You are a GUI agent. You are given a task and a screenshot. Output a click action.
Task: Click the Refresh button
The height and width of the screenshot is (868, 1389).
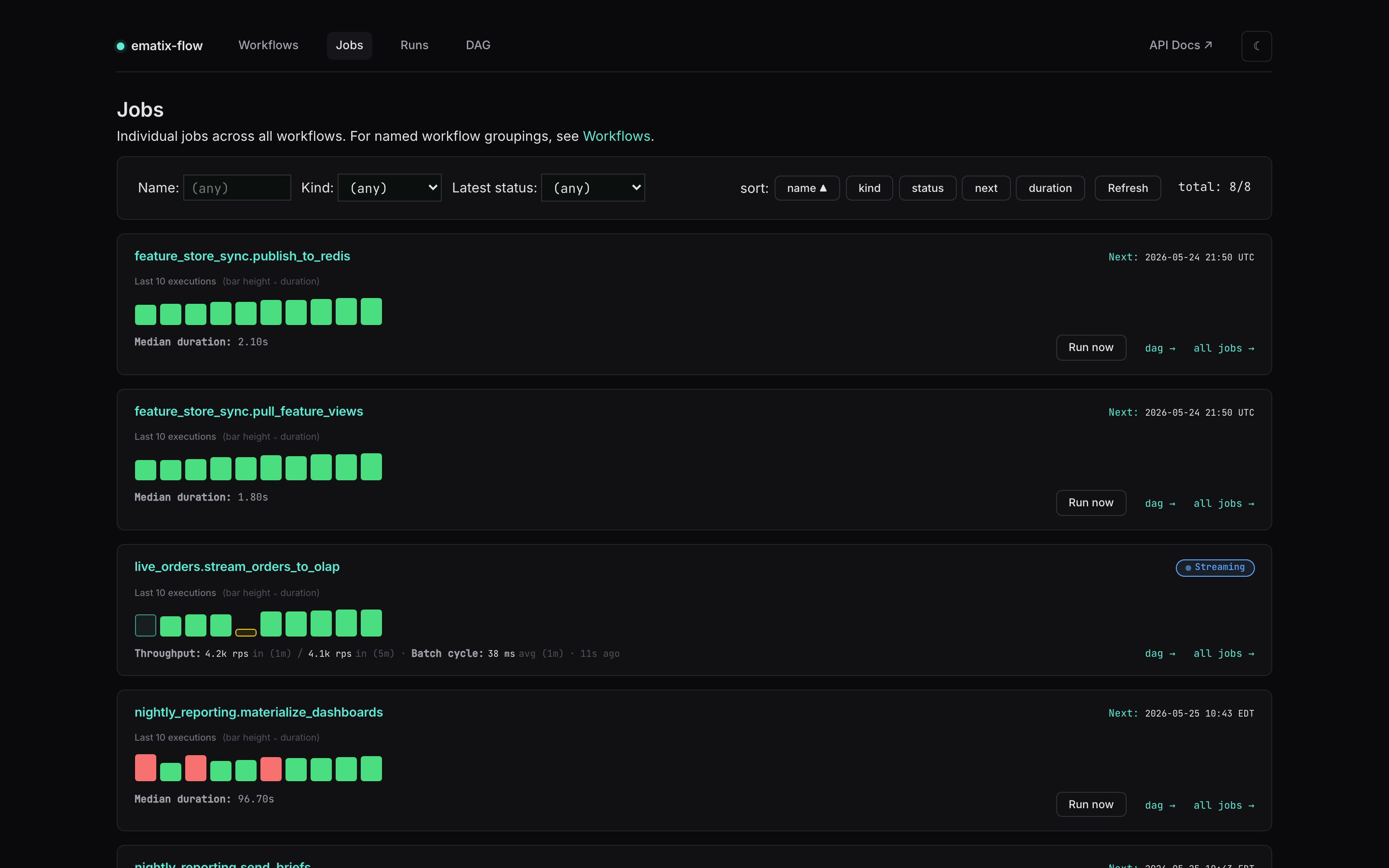click(1127, 188)
